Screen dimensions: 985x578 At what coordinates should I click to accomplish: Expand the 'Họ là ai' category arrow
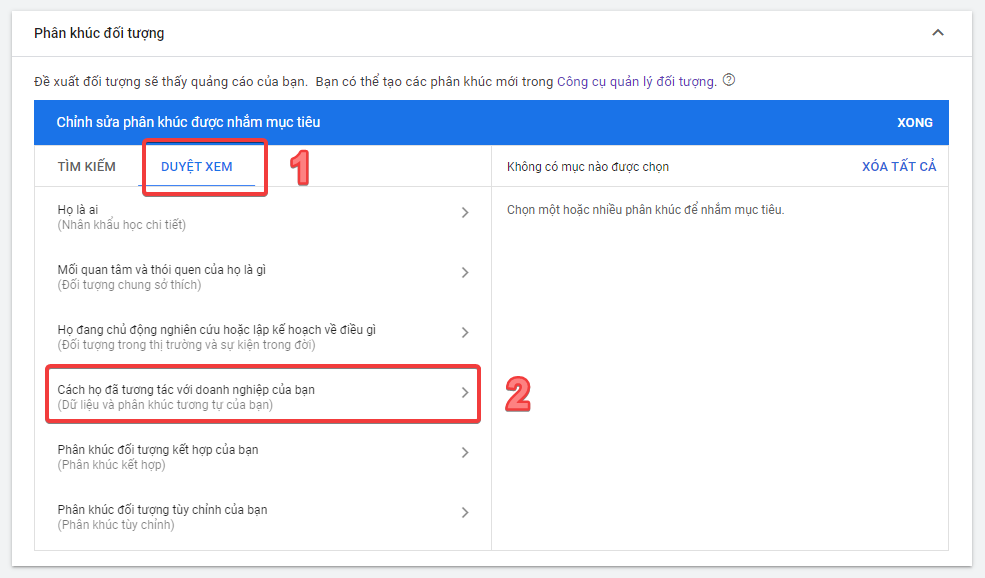pyautogui.click(x=465, y=212)
